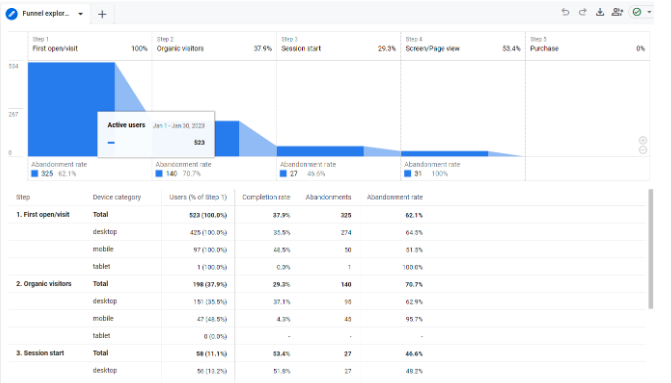Zoom out on the funnel chart

click(x=643, y=150)
